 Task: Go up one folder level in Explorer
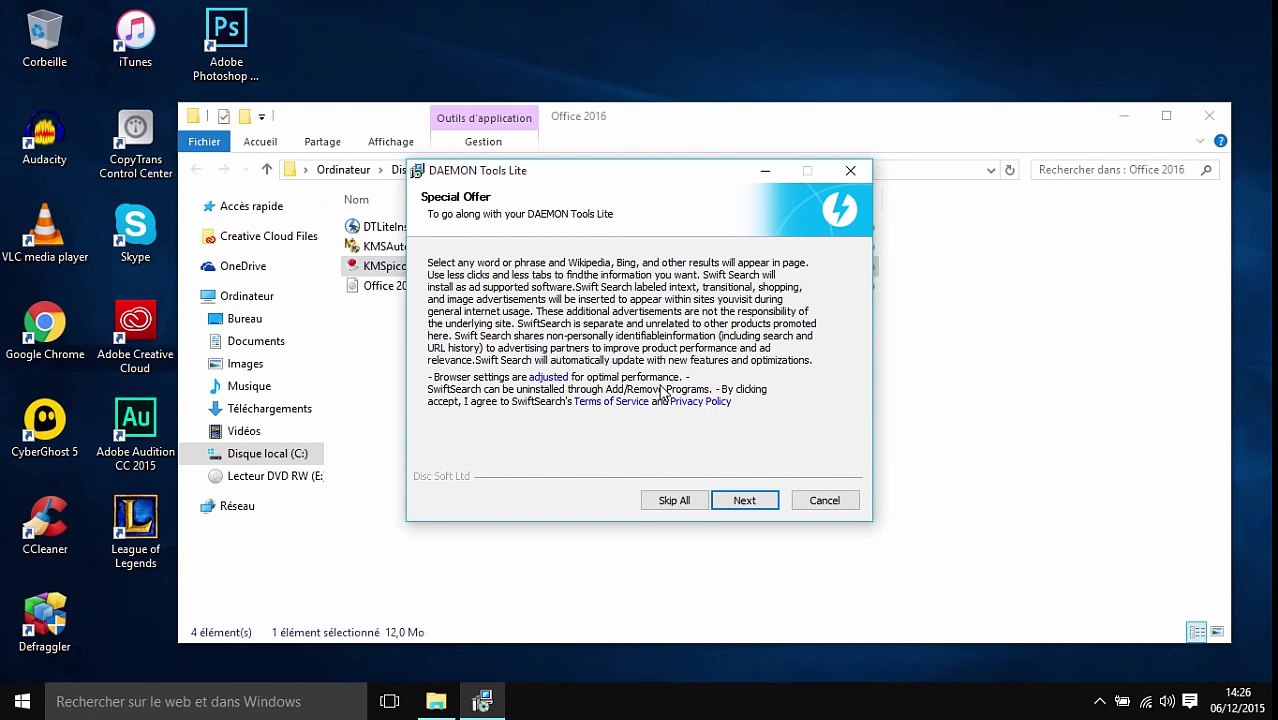266,169
